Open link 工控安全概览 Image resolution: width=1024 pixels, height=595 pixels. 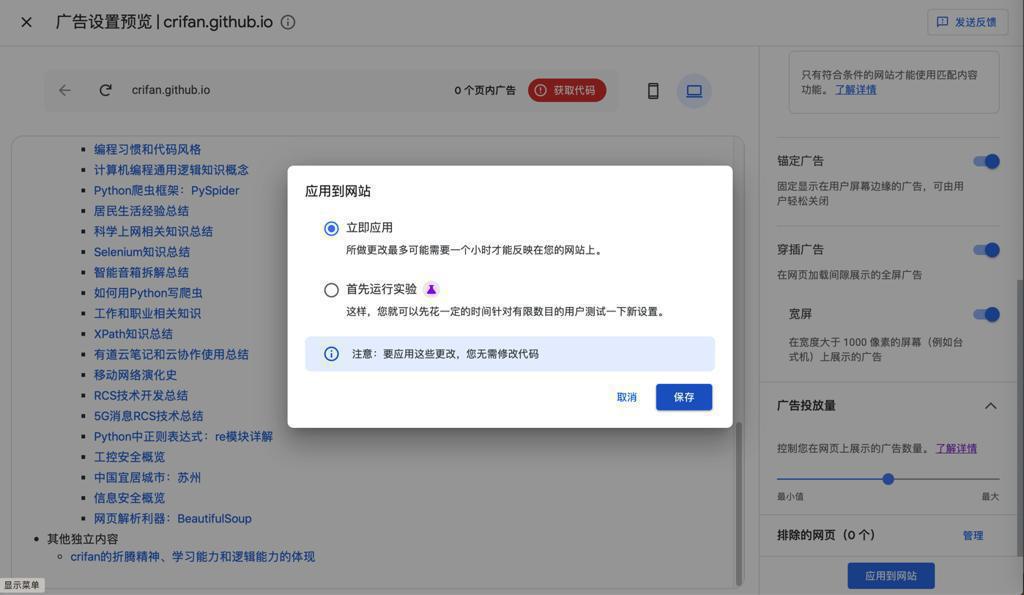(x=129, y=457)
